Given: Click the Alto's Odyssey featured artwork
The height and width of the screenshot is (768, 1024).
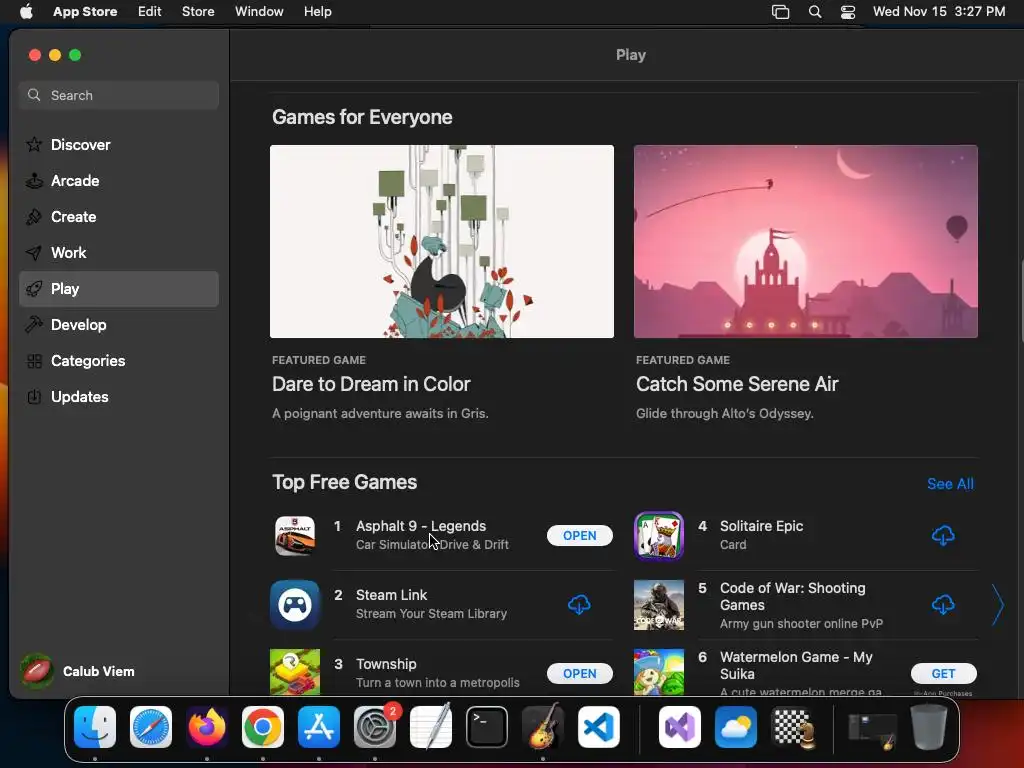Looking at the screenshot, I should 805,241.
